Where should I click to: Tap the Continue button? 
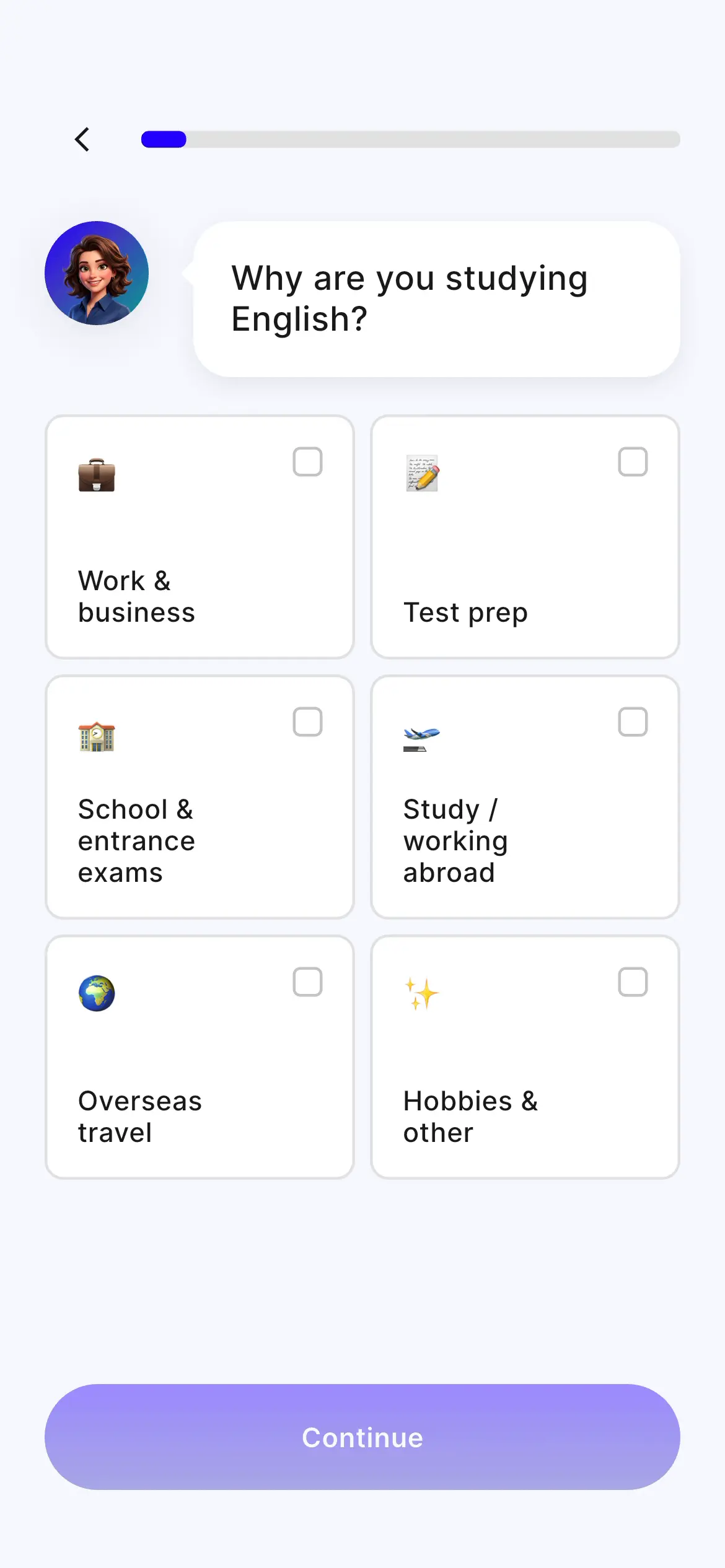point(362,1437)
